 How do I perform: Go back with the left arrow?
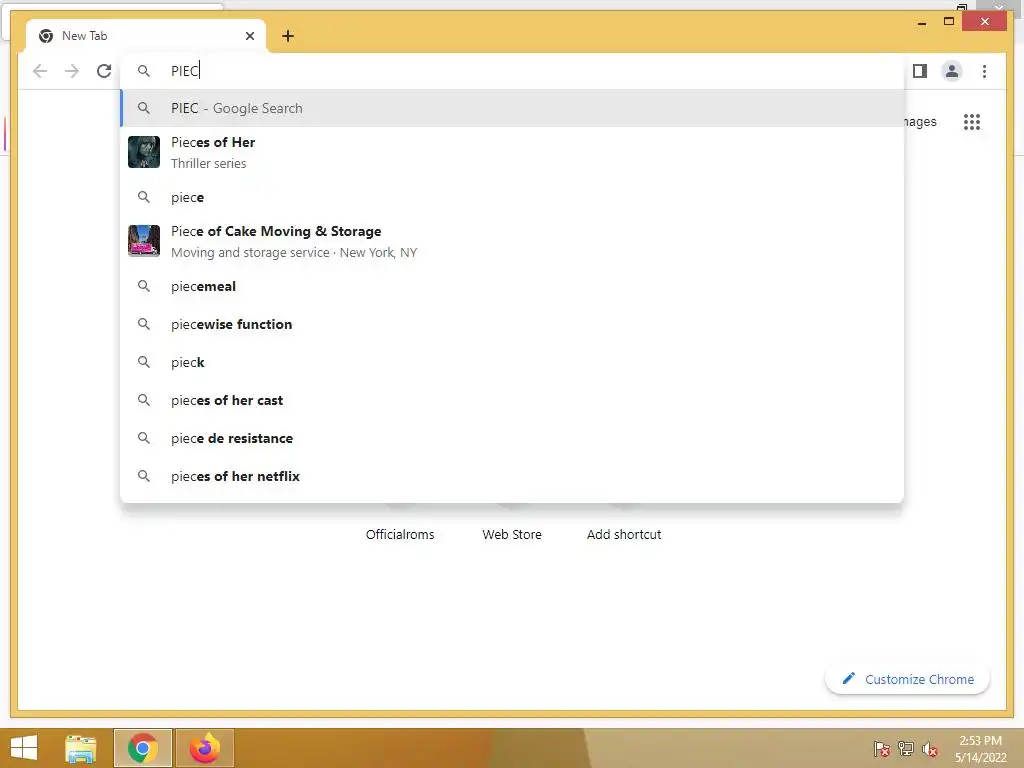point(40,71)
